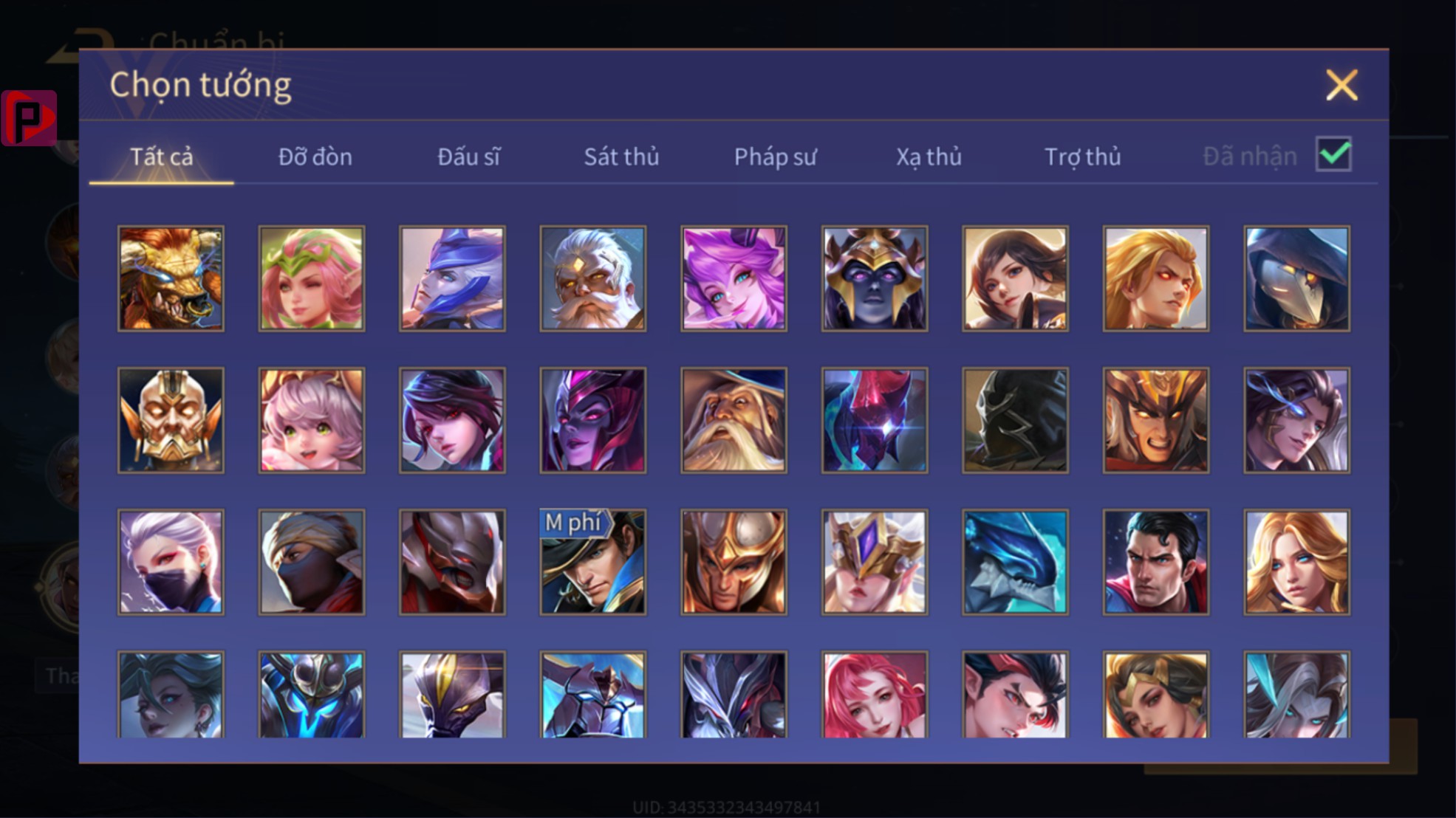Choose the pink-haired hero with leaf crown
This screenshot has height=818, width=1456.
coord(312,278)
